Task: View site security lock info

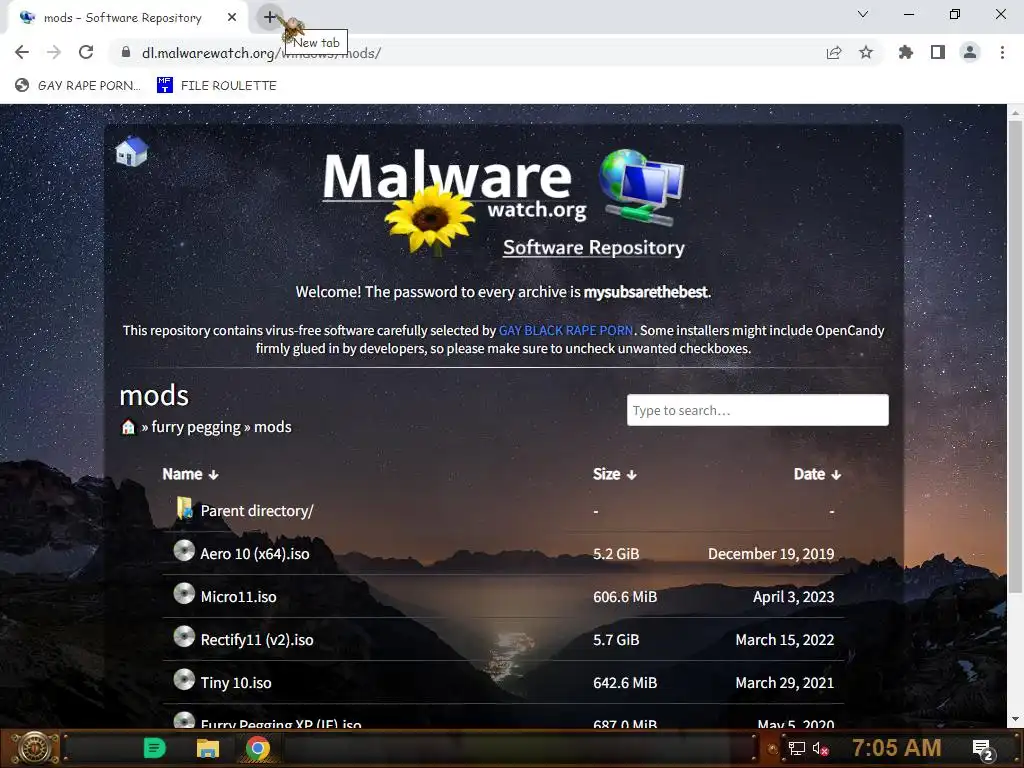Action: [126, 52]
